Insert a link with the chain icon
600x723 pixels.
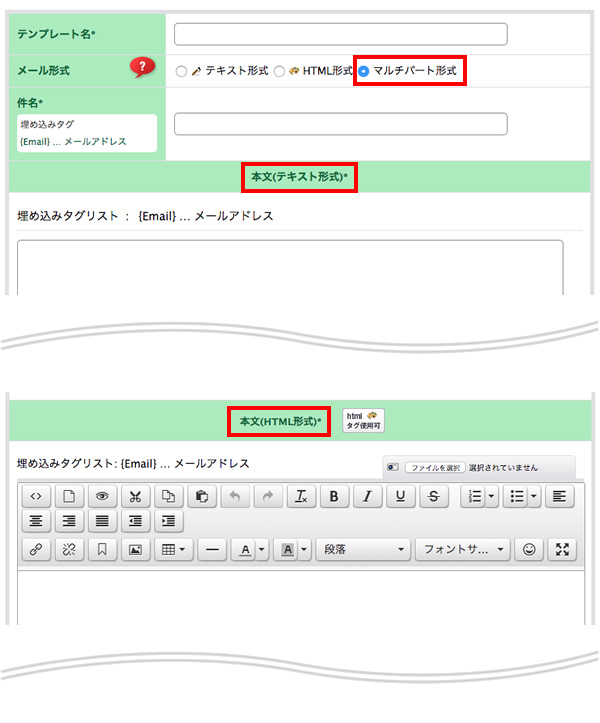pyautogui.click(x=36, y=549)
